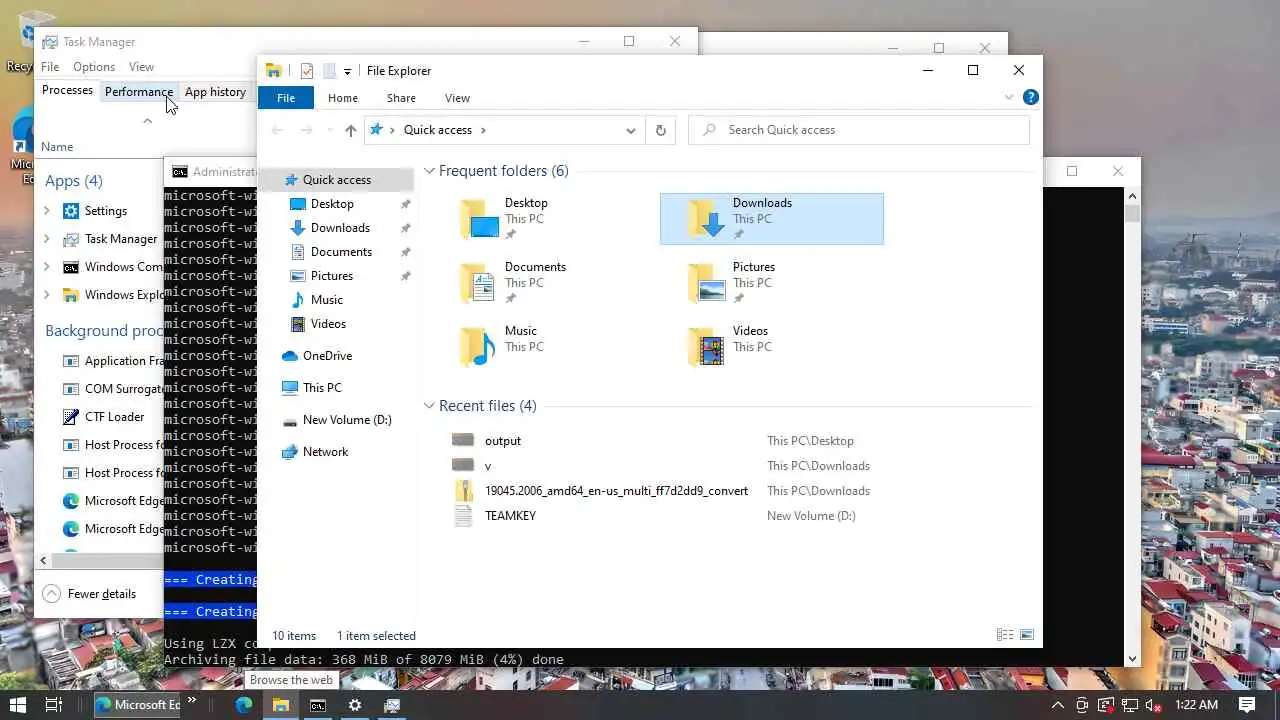Open Task View from the taskbar

point(54,705)
